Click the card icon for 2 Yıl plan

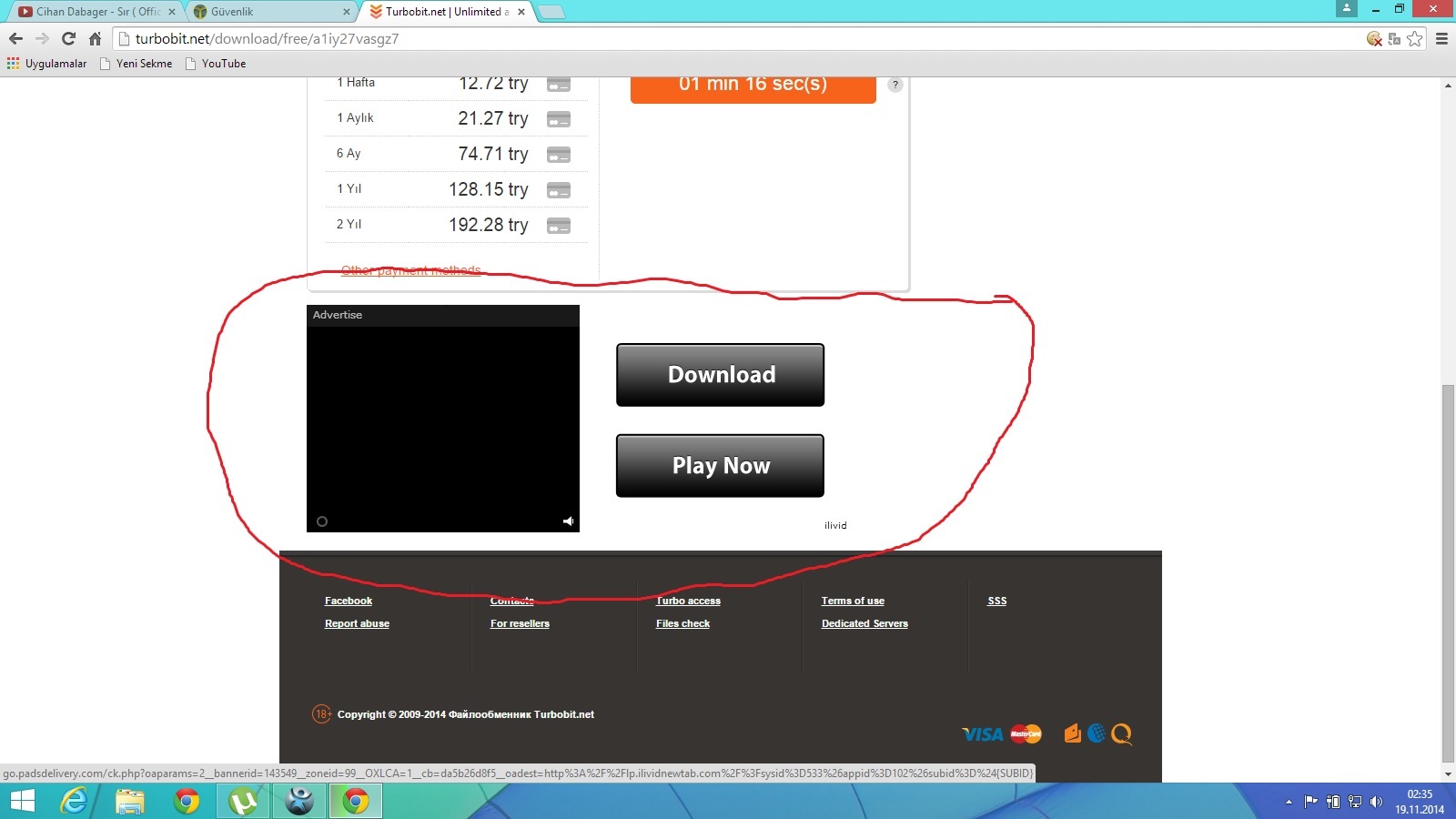tap(559, 226)
